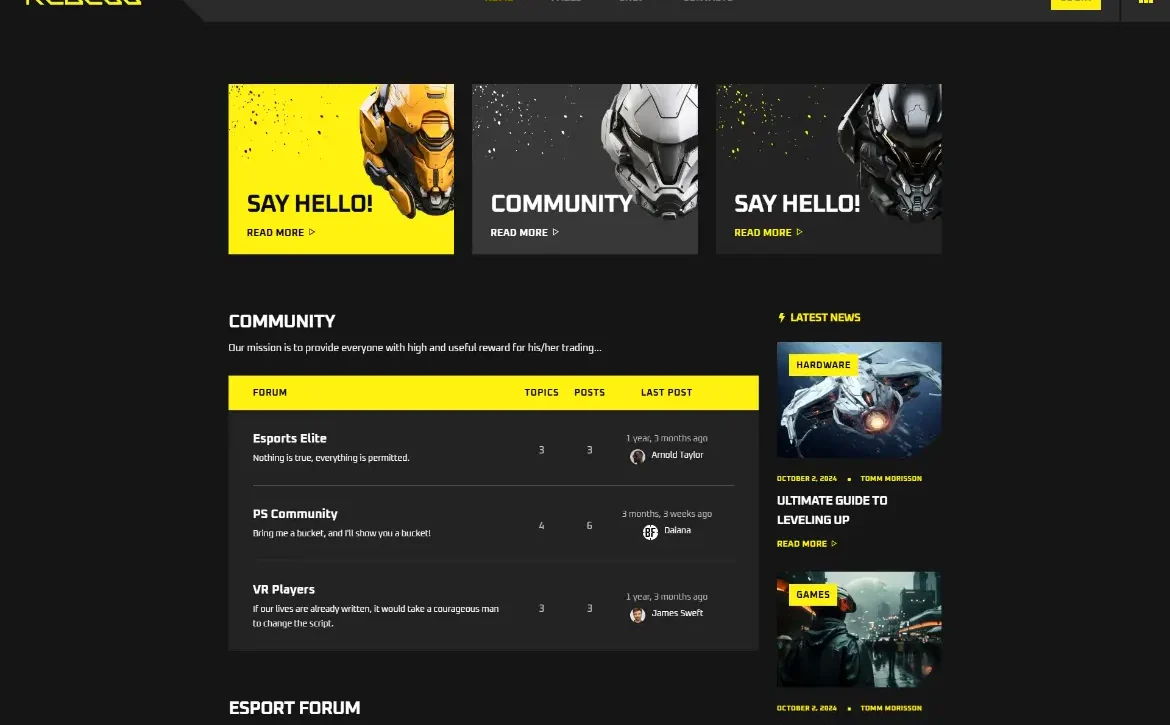Screen dimensions: 1170x725
Task: Select the Games category tag
Action: click(x=813, y=594)
